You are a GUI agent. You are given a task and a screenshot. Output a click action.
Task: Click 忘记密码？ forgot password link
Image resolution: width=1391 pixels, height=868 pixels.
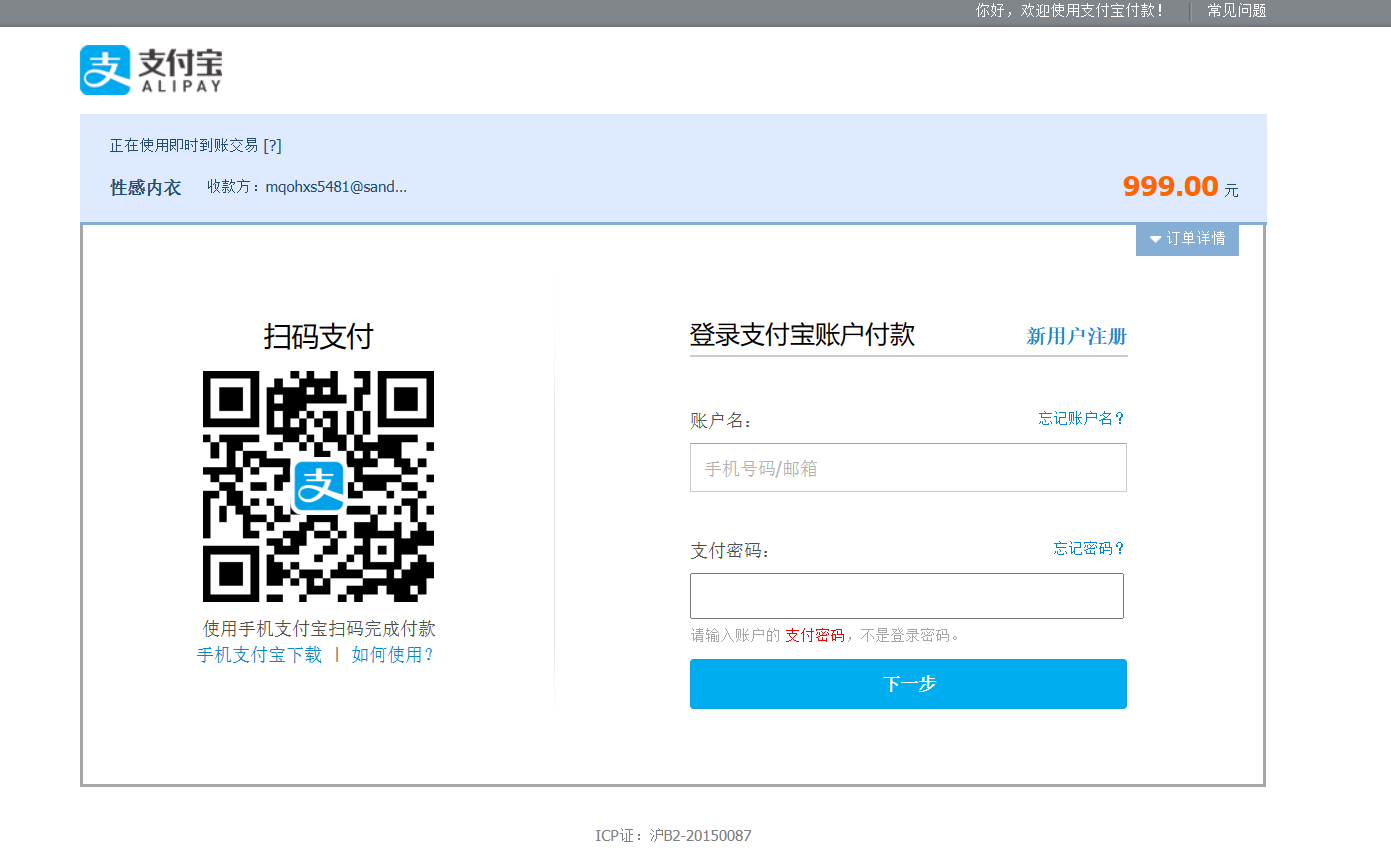(1089, 548)
